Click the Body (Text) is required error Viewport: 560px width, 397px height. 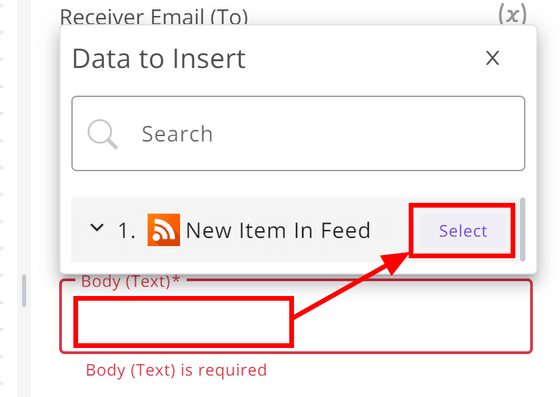click(176, 370)
